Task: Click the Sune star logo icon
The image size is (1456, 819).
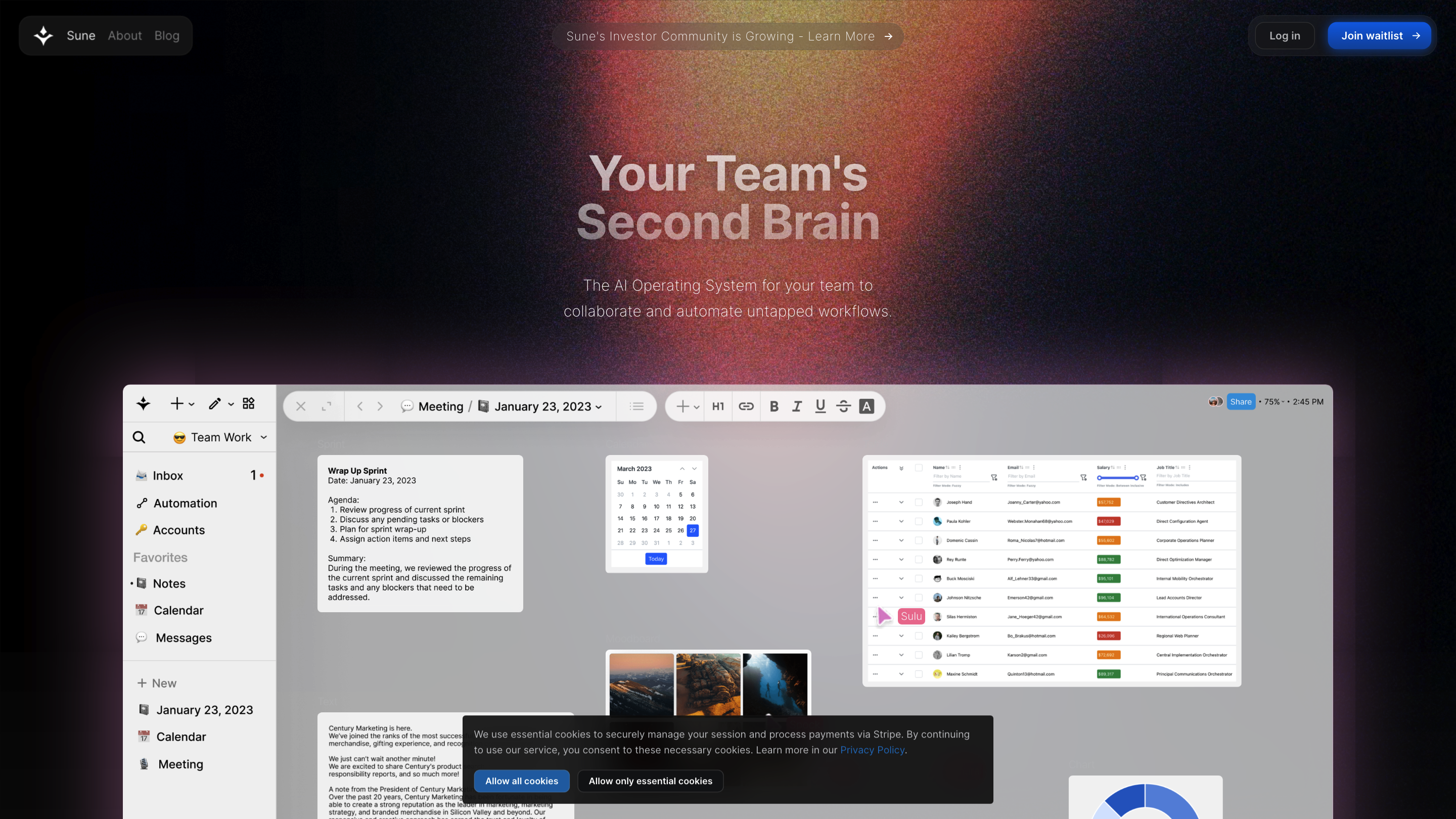Action: click(x=43, y=35)
